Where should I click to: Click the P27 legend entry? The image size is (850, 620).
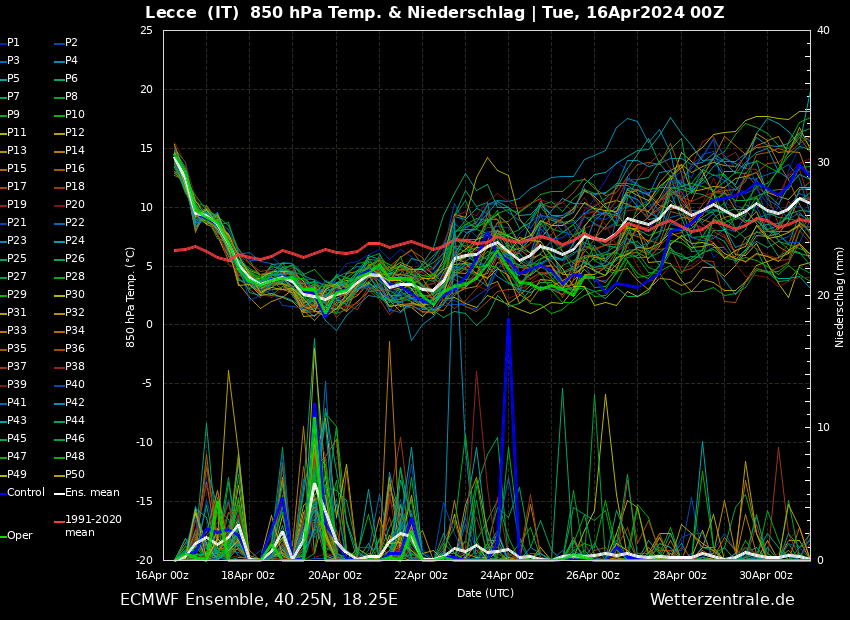pyautogui.click(x=13, y=276)
